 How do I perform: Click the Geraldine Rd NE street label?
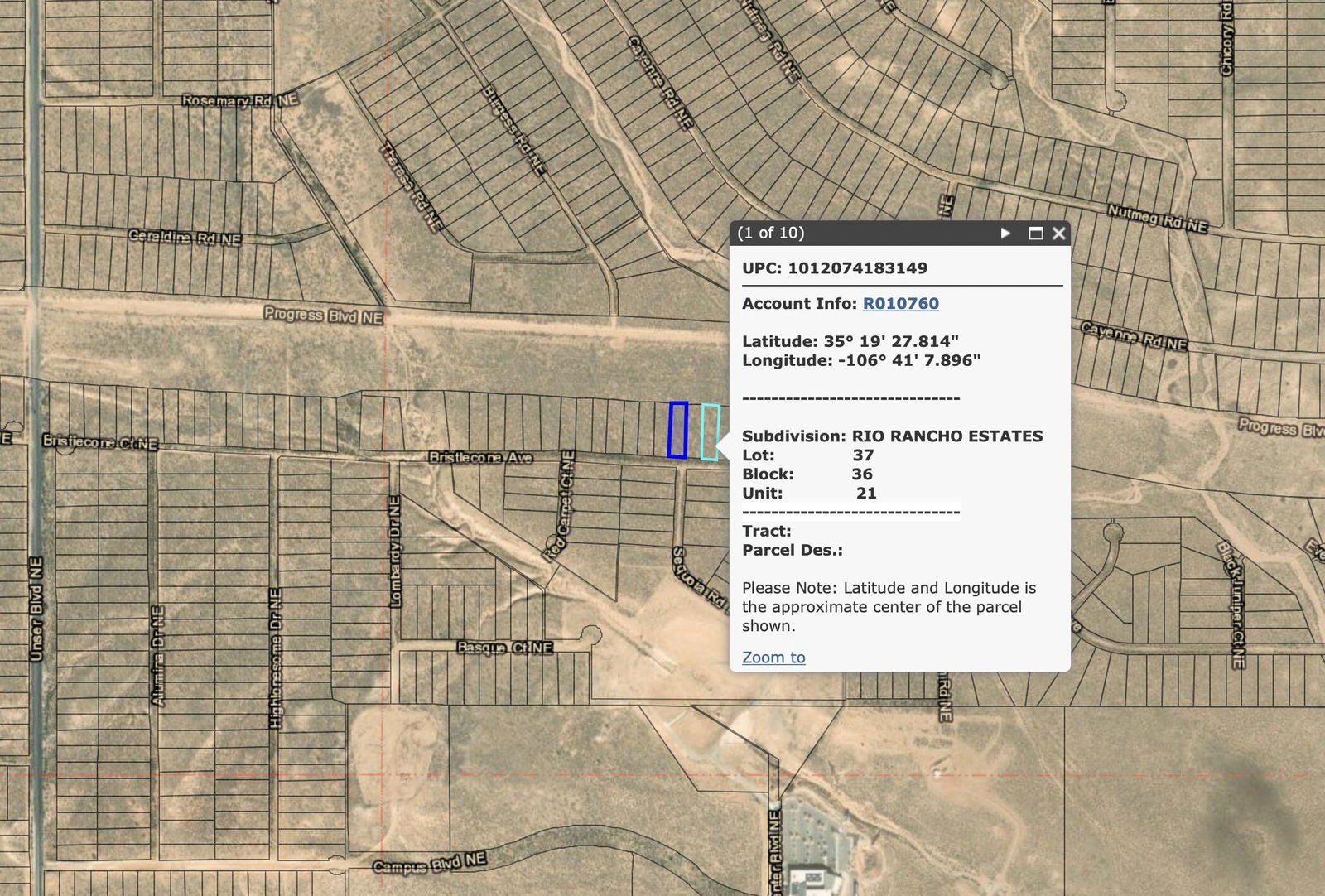[185, 238]
